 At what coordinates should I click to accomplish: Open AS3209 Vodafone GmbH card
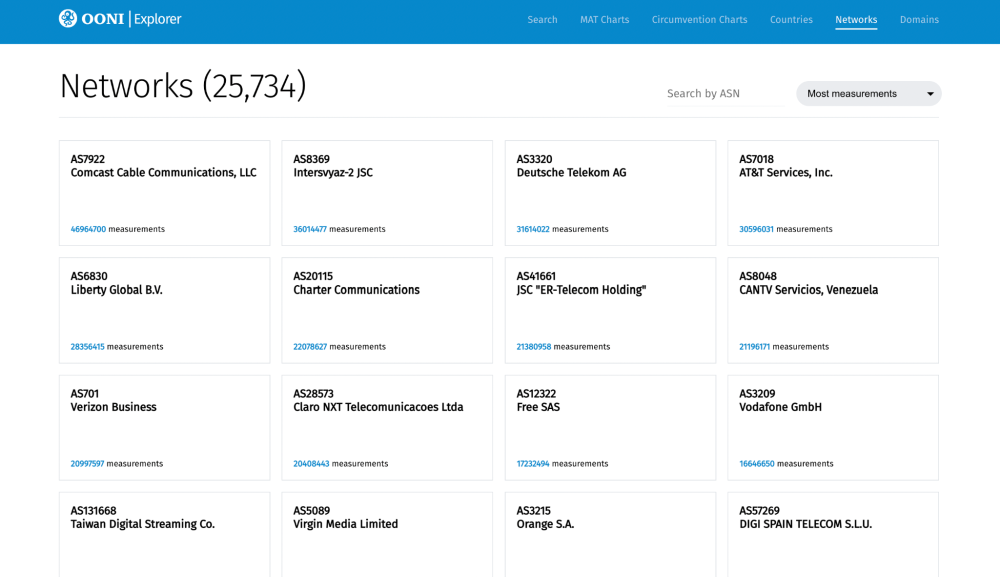[x=832, y=427]
